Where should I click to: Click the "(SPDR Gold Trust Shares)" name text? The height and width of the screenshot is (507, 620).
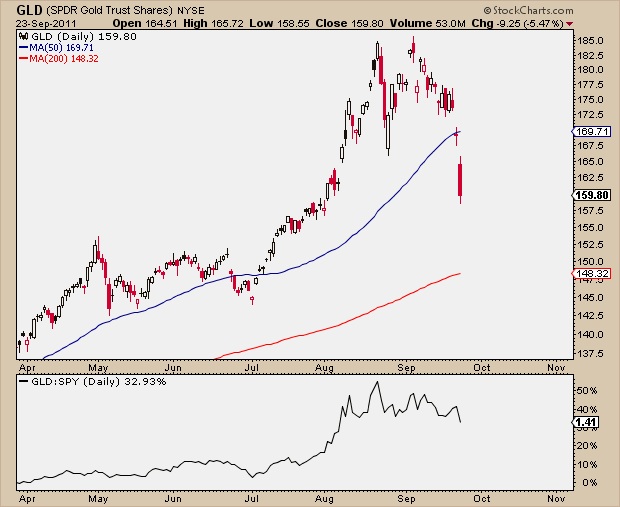[110, 10]
